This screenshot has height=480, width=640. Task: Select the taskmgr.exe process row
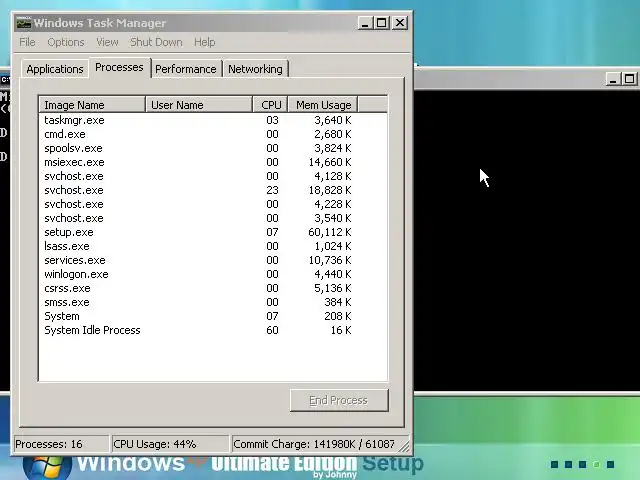(x=213, y=120)
